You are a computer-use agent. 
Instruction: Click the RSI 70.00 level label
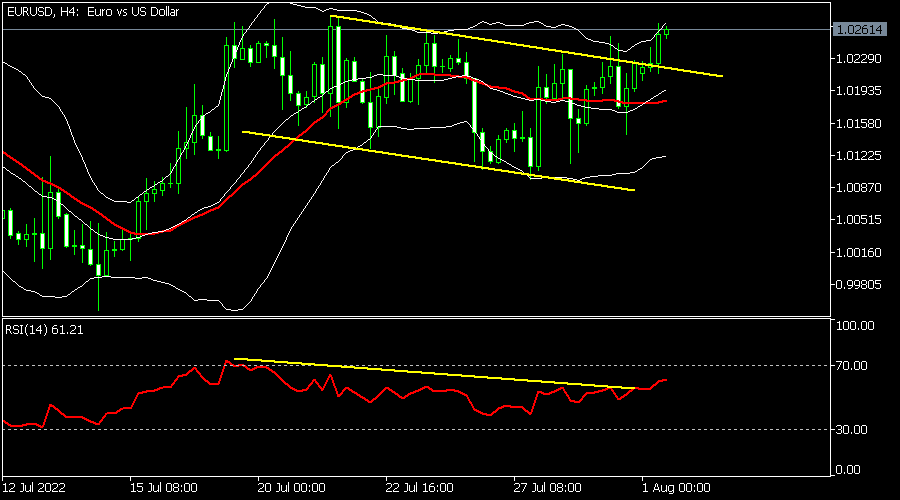(x=851, y=365)
